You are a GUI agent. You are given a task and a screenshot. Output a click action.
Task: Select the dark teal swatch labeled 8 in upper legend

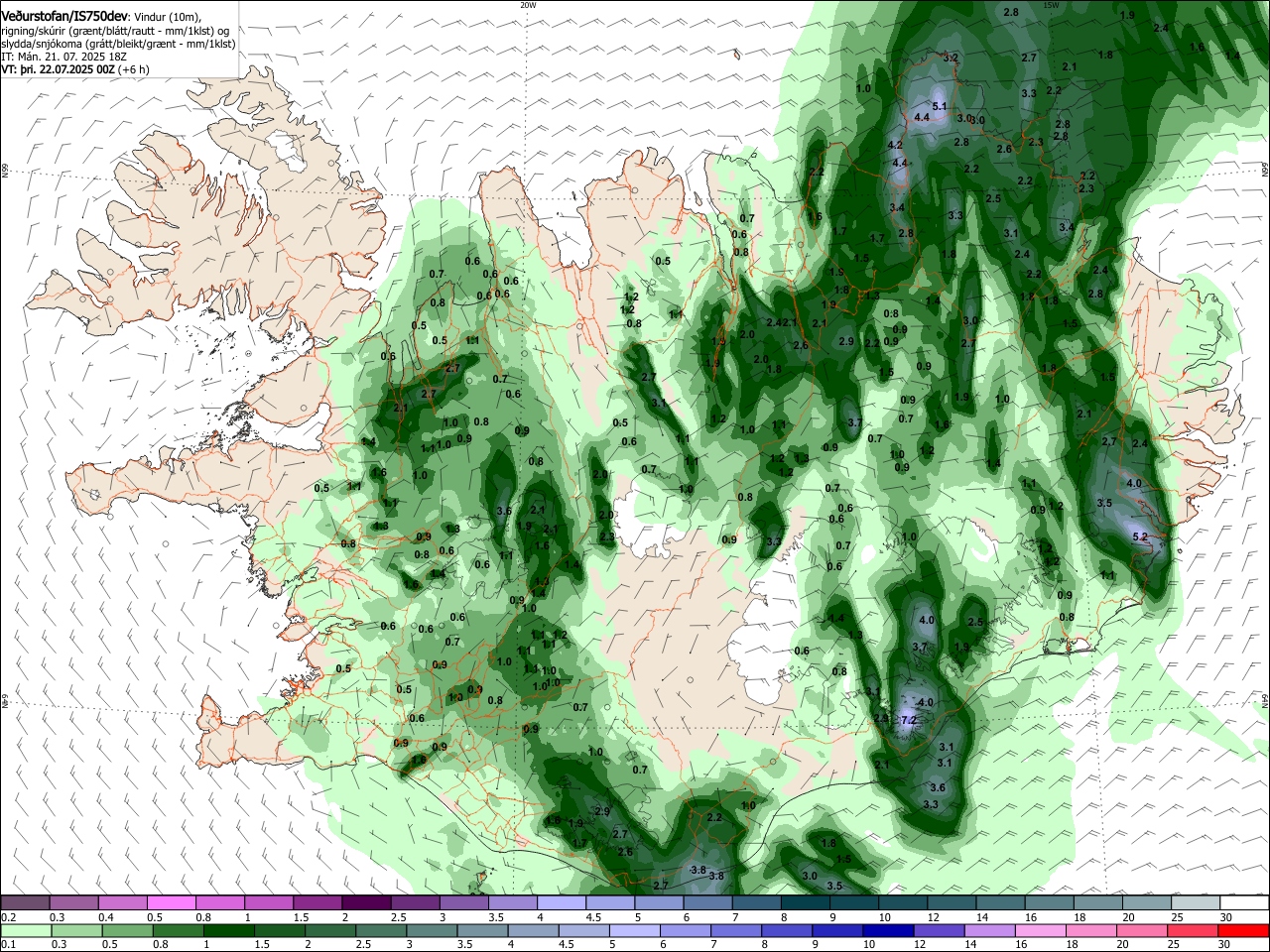pos(806,903)
